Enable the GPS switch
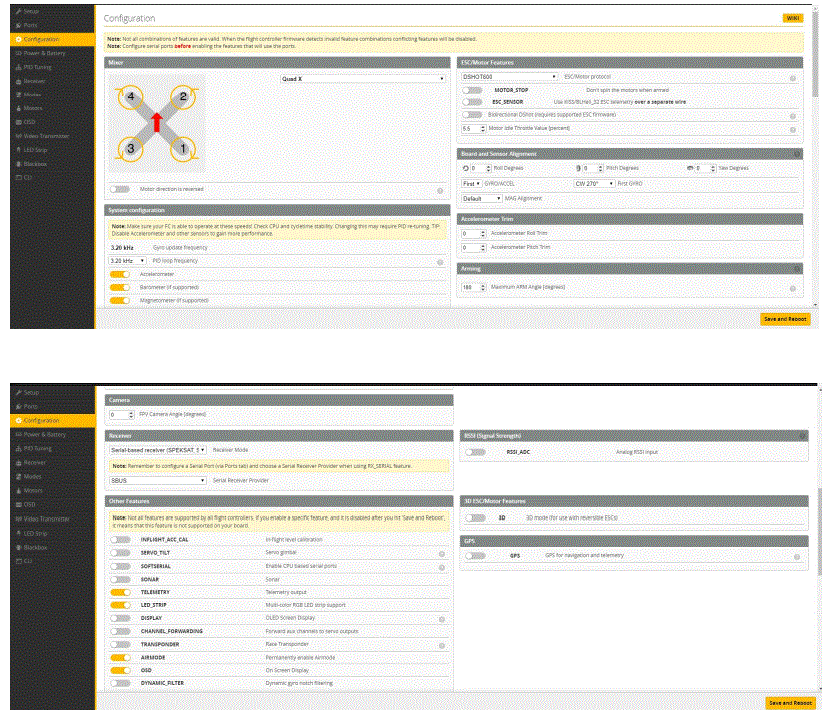The height and width of the screenshot is (726, 835). [475, 556]
